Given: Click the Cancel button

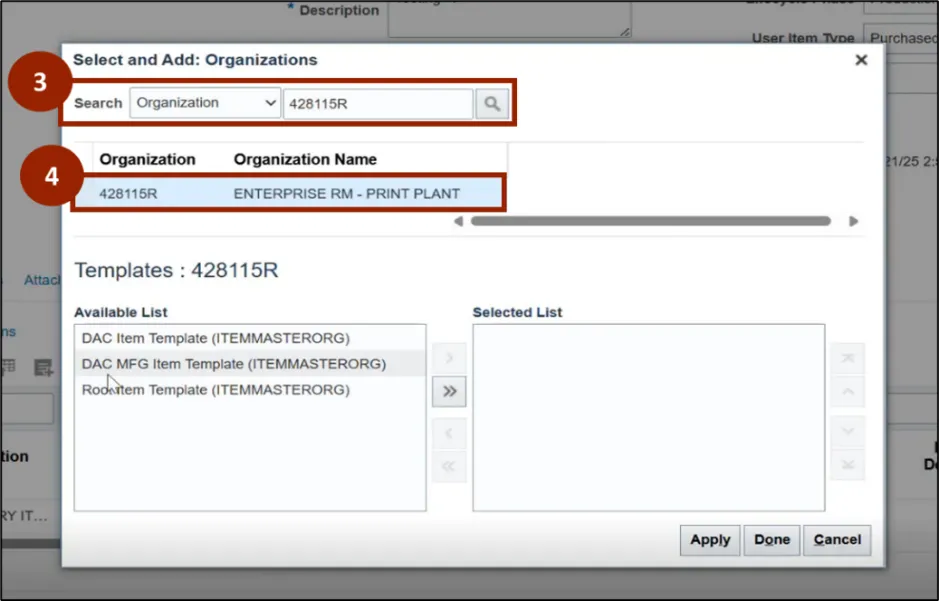Looking at the screenshot, I should pyautogui.click(x=837, y=540).
